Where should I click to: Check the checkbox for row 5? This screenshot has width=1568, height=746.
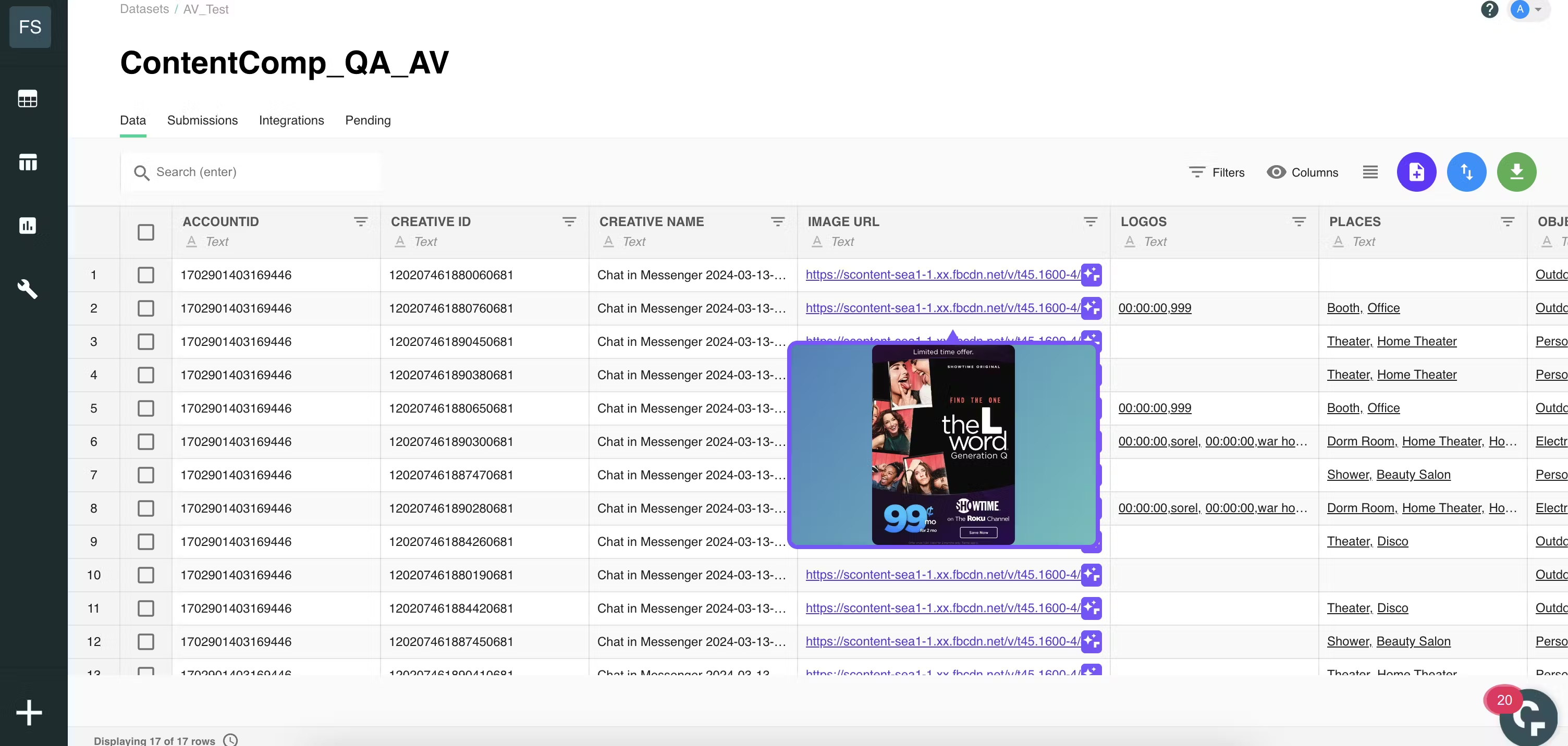[x=145, y=408]
